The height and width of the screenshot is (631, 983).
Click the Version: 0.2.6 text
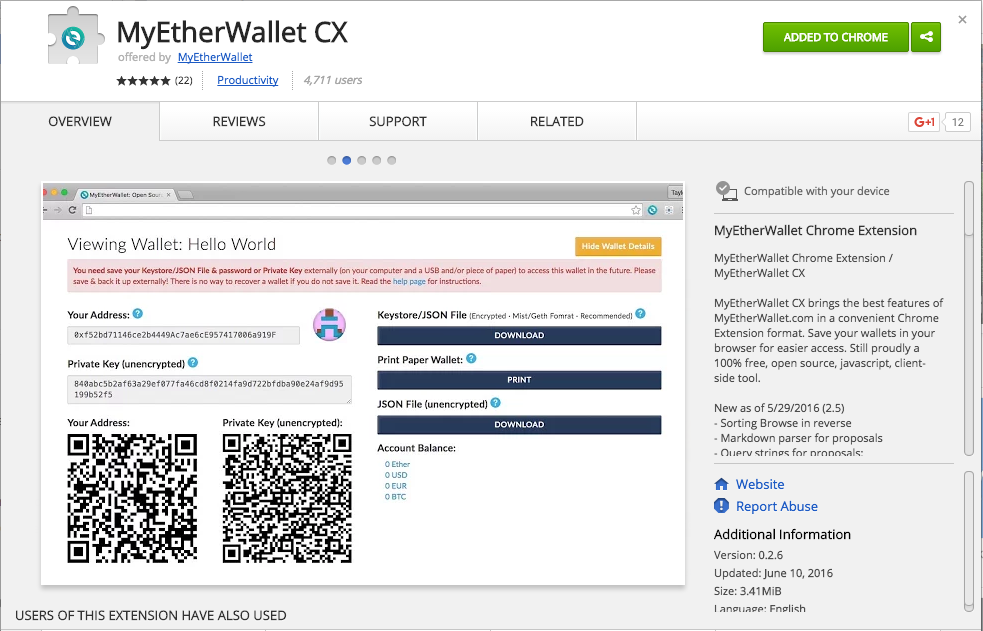pos(749,555)
